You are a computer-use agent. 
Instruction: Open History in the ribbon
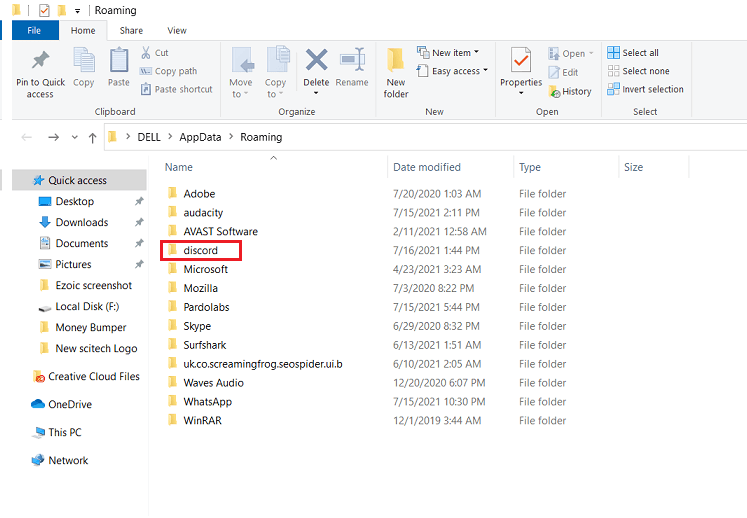click(570, 91)
